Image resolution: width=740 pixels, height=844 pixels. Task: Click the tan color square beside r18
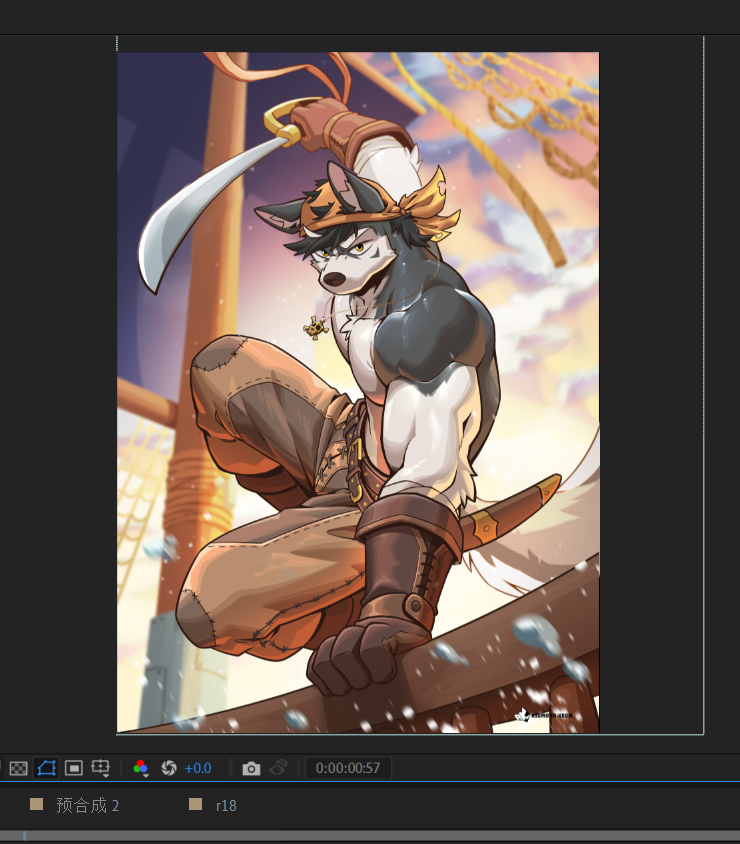[196, 804]
